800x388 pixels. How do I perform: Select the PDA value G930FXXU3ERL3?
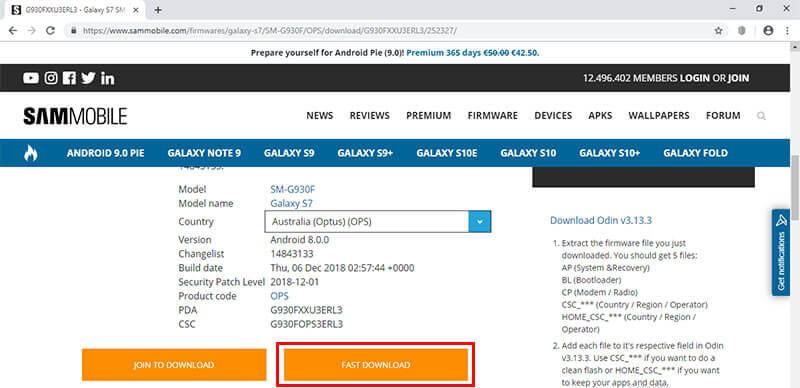pos(307,310)
